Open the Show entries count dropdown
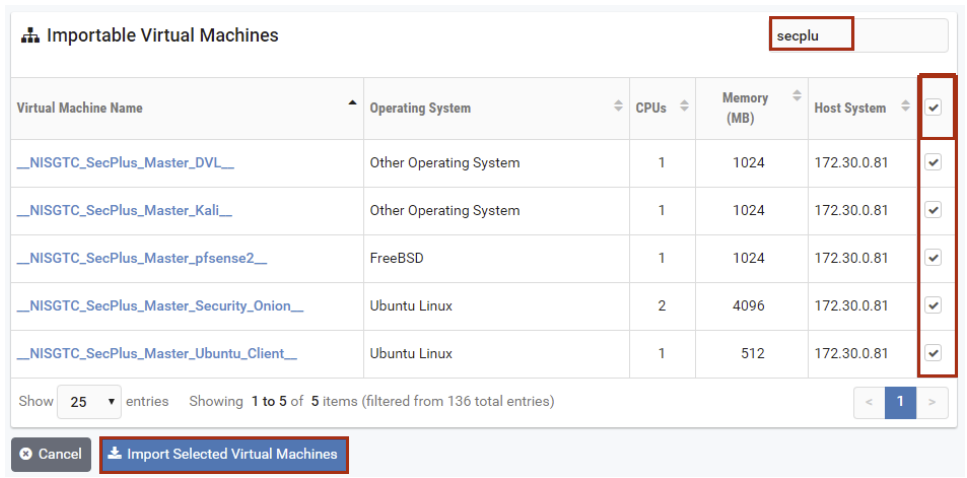967x478 pixels. [x=89, y=402]
